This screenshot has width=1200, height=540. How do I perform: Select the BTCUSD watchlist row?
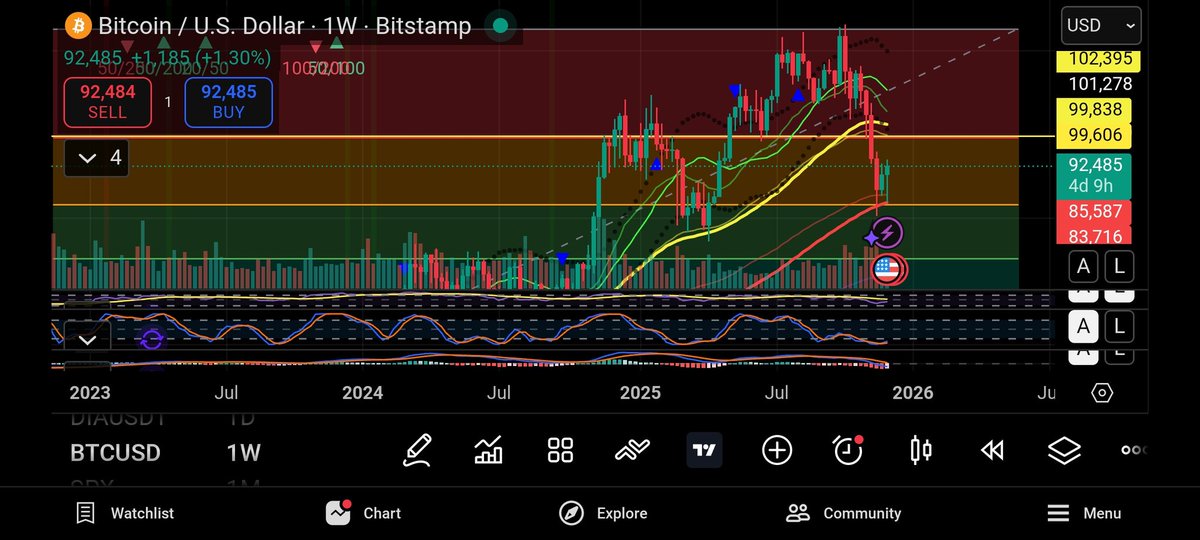pos(165,453)
